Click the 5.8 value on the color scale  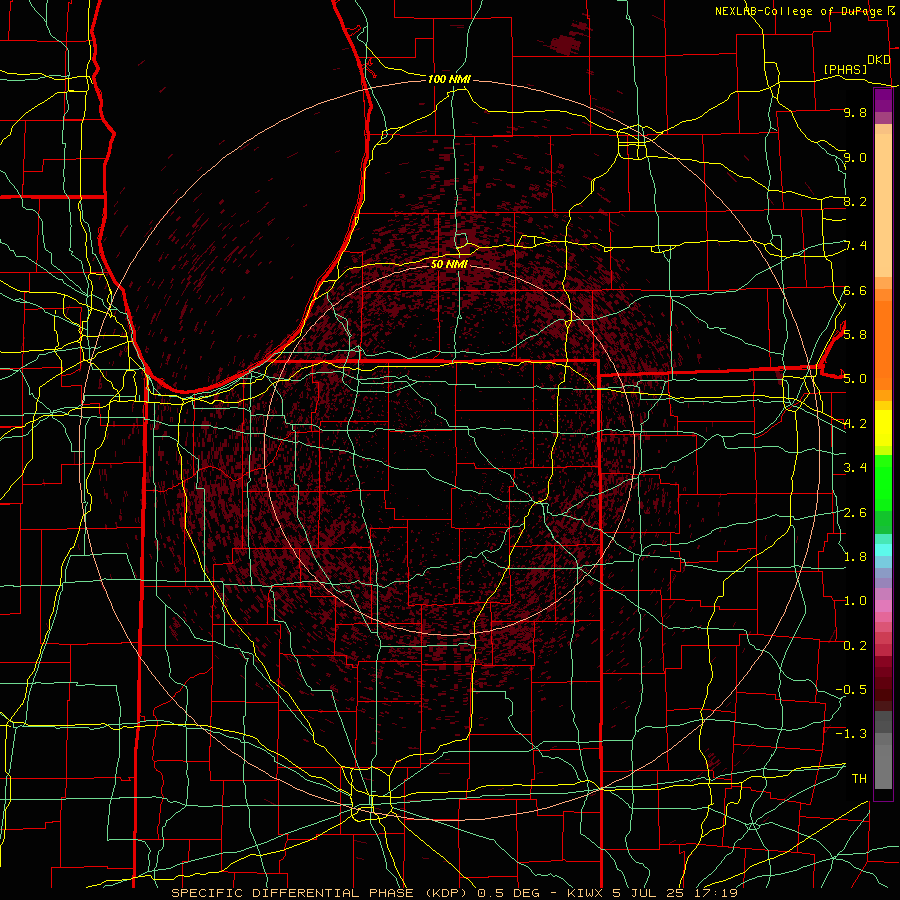(x=855, y=334)
